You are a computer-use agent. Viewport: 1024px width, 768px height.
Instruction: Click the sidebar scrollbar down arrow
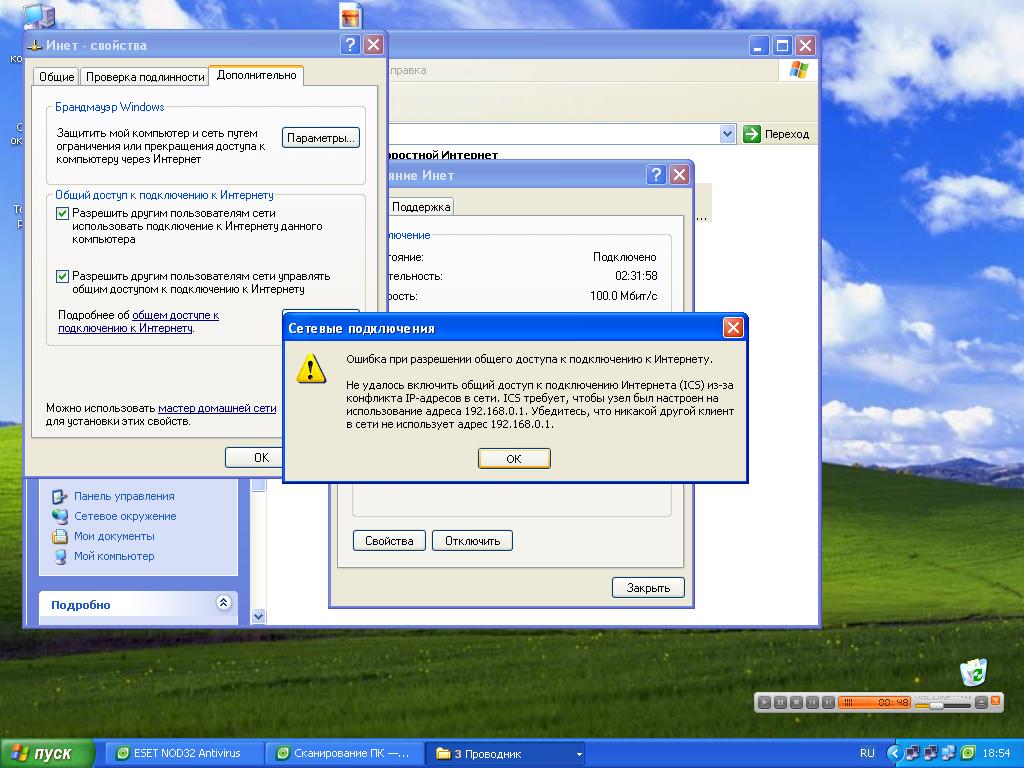[259, 616]
